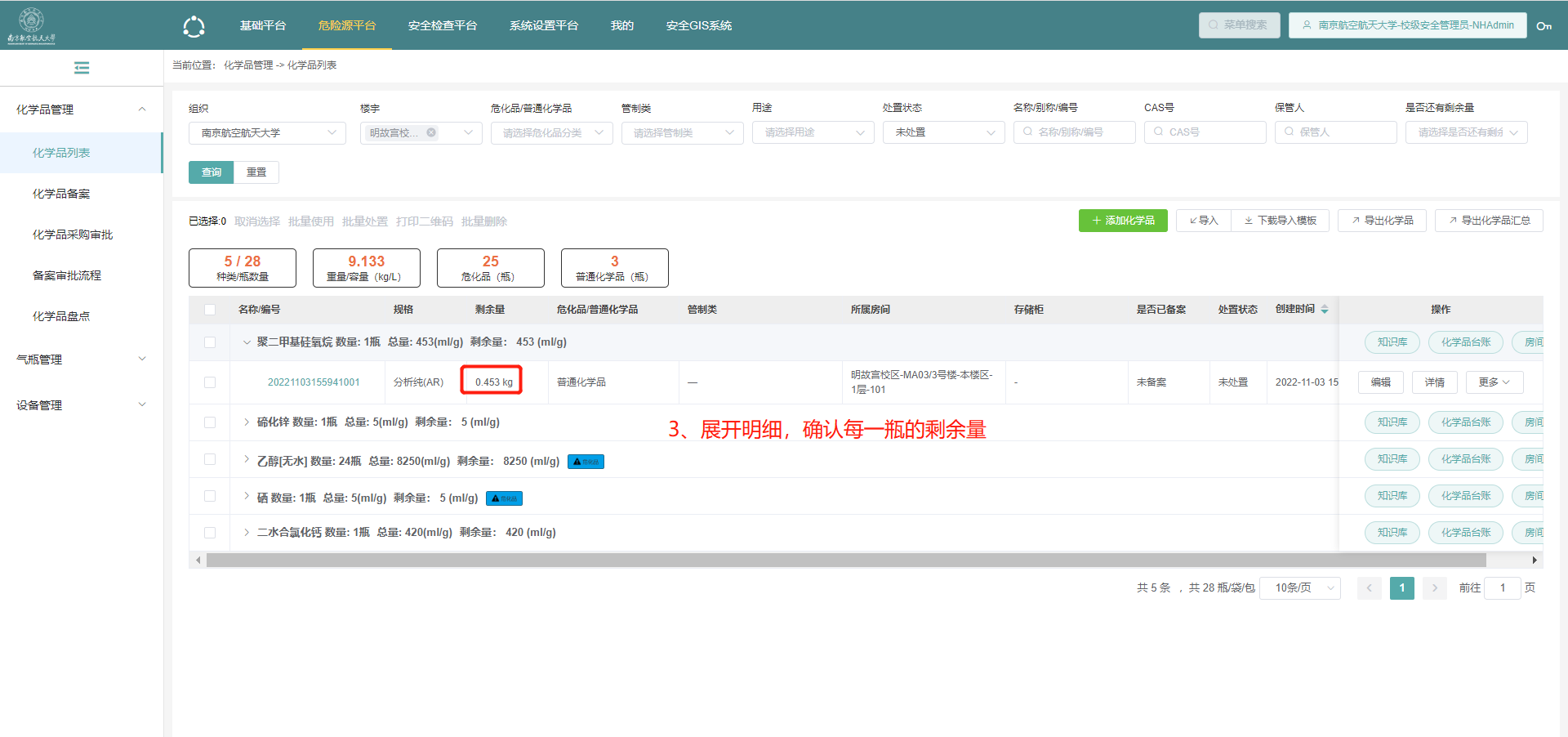The height and width of the screenshot is (737, 1568).
Task: Tick the select-all checkbox in table header
Action: pyautogui.click(x=210, y=310)
